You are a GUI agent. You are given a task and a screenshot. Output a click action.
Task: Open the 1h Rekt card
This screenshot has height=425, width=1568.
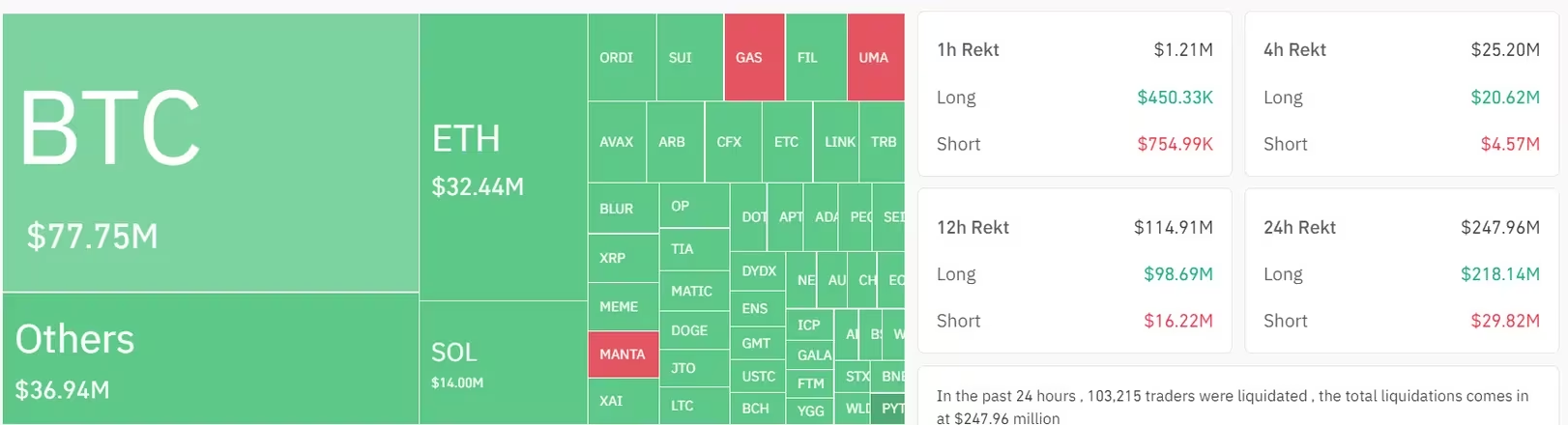pos(1074,95)
